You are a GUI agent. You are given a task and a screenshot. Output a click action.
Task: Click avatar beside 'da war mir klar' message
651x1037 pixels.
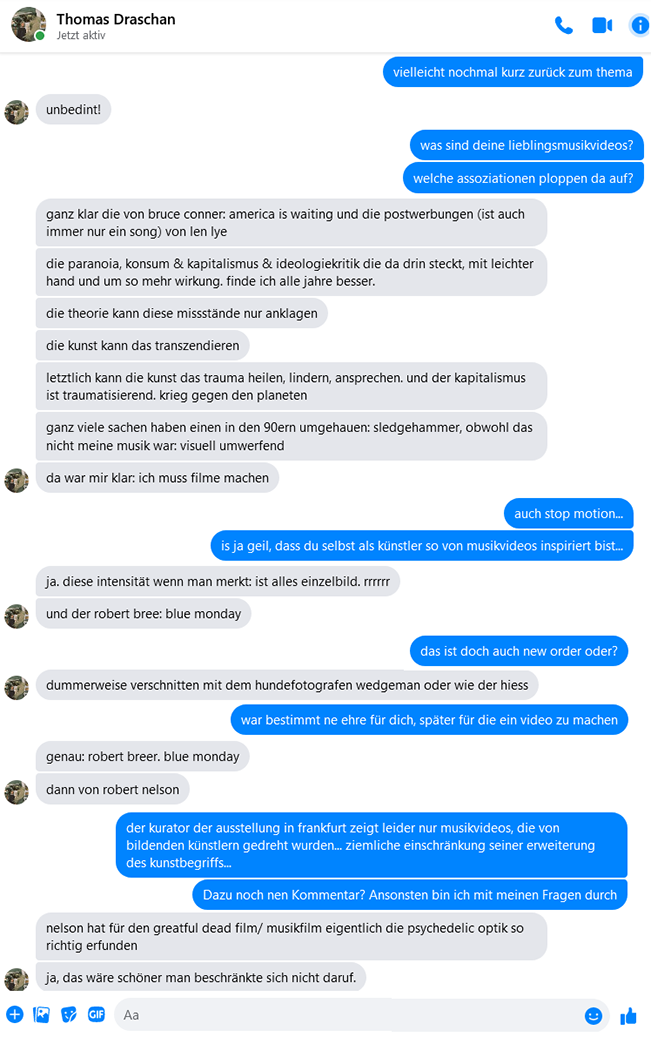[17, 481]
